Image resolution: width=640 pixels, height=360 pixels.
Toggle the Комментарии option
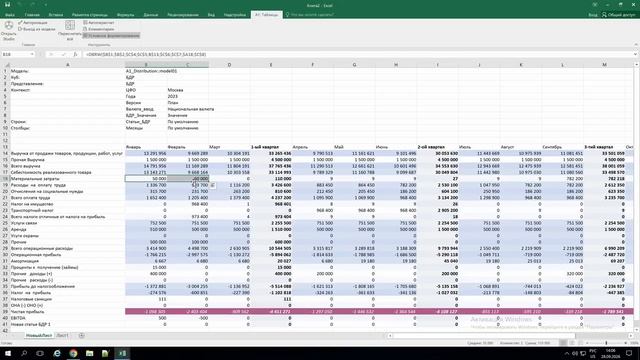tap(98, 29)
